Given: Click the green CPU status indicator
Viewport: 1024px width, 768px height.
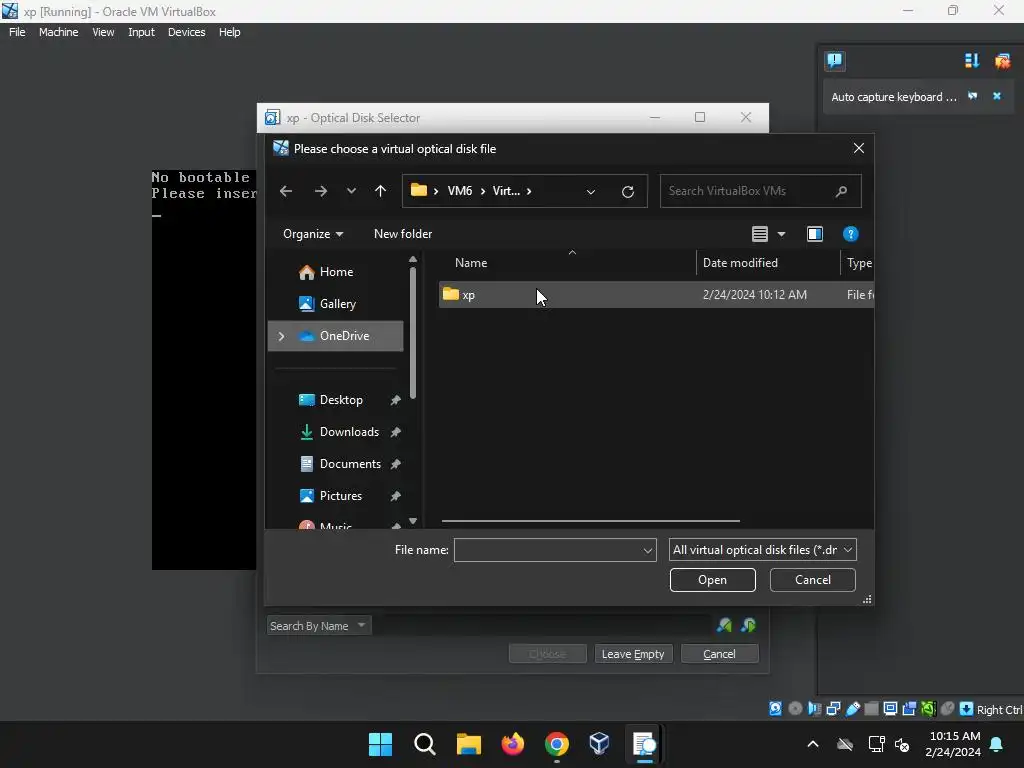Looking at the screenshot, I should pyautogui.click(x=928, y=709).
